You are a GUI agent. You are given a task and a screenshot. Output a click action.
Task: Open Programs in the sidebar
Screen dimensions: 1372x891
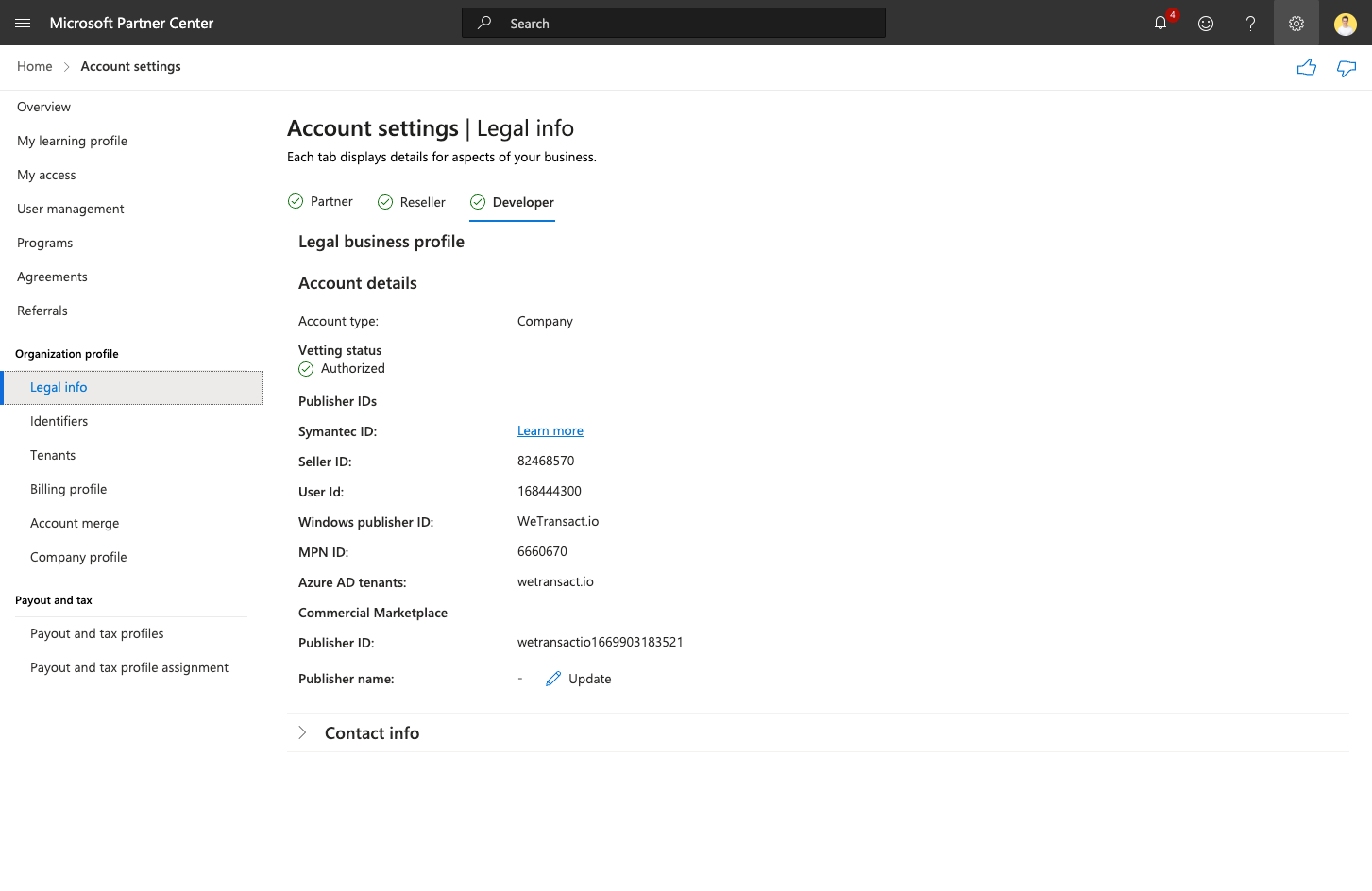point(44,243)
